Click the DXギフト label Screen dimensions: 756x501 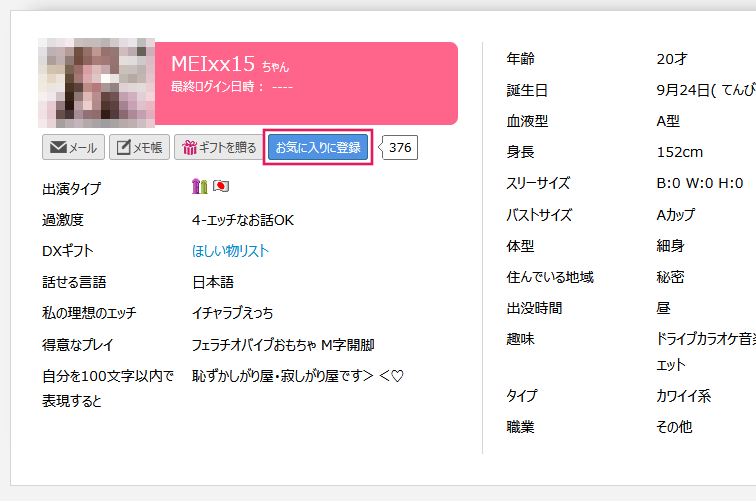click(67, 251)
